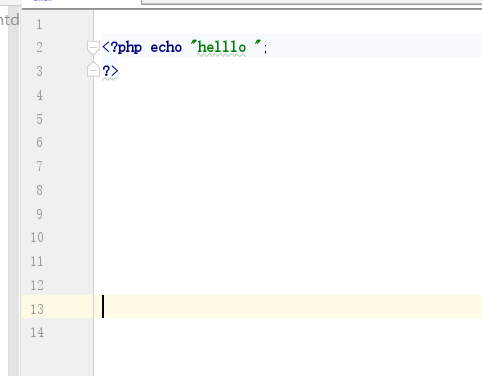Click line number 9 in the gutter
This screenshot has height=376, width=482.
tap(39, 214)
